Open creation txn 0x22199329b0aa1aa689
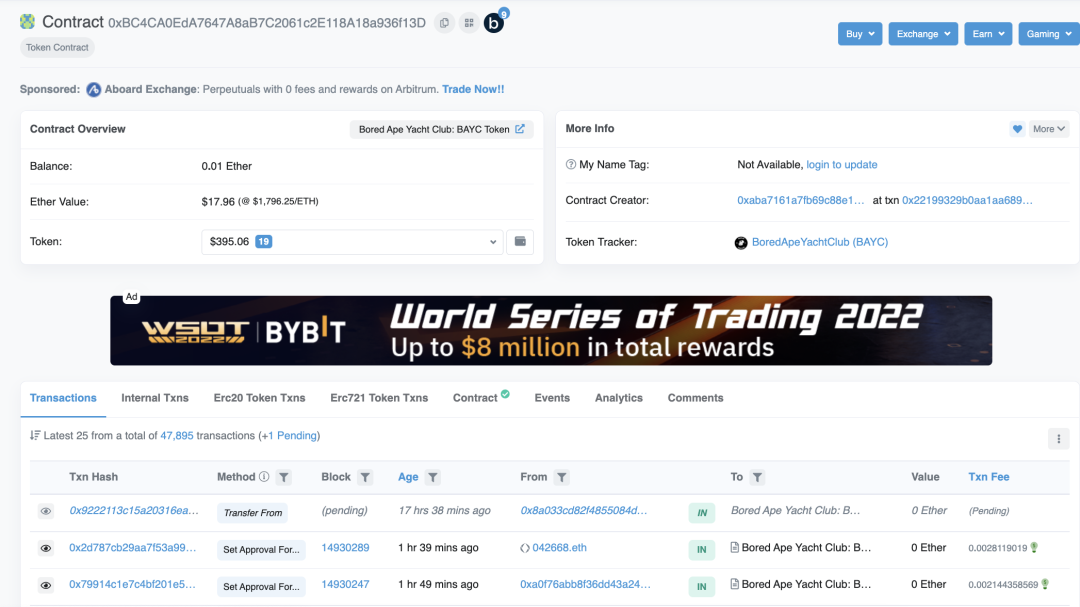 tap(967, 200)
